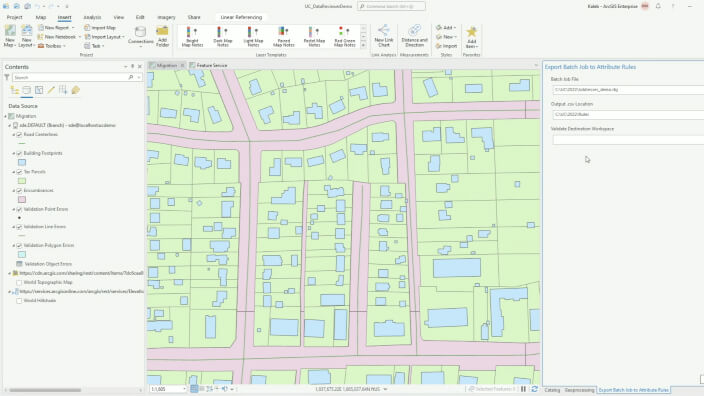Select the Bright Map Notes template

coord(192,36)
